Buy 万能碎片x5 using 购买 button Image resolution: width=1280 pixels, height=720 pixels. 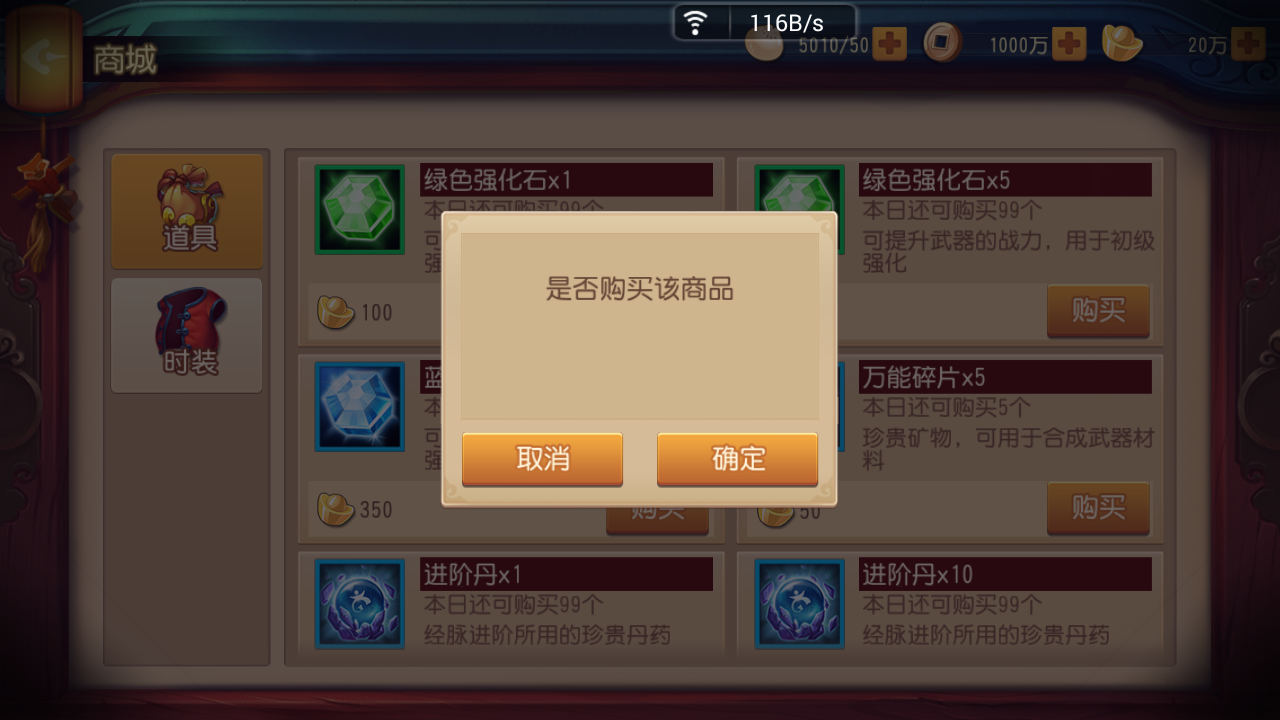(x=1098, y=508)
